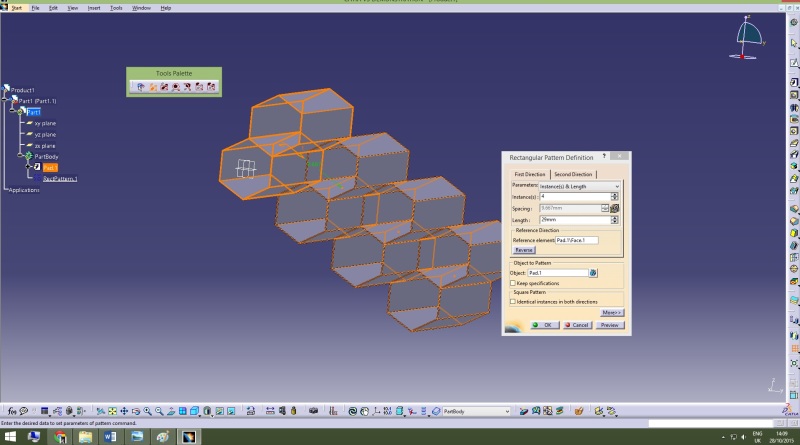Screen dimensions: 800x445
Task: Click Cancel in Rectangular Pattern Definition
Action: coord(578,325)
